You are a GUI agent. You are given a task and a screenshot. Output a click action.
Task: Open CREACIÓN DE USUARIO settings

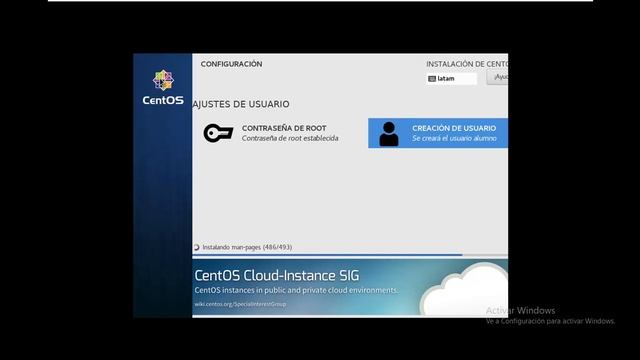coord(438,133)
